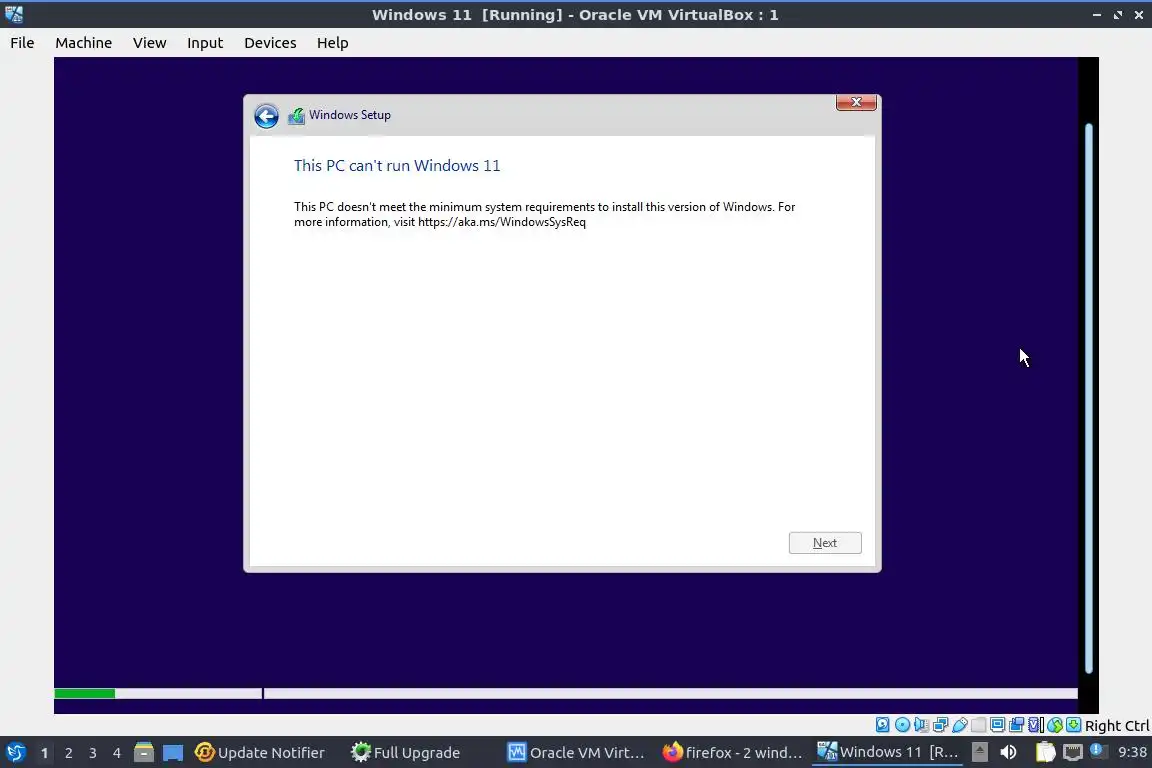Switch to virtual desktop 4
The height and width of the screenshot is (768, 1152).
point(117,753)
